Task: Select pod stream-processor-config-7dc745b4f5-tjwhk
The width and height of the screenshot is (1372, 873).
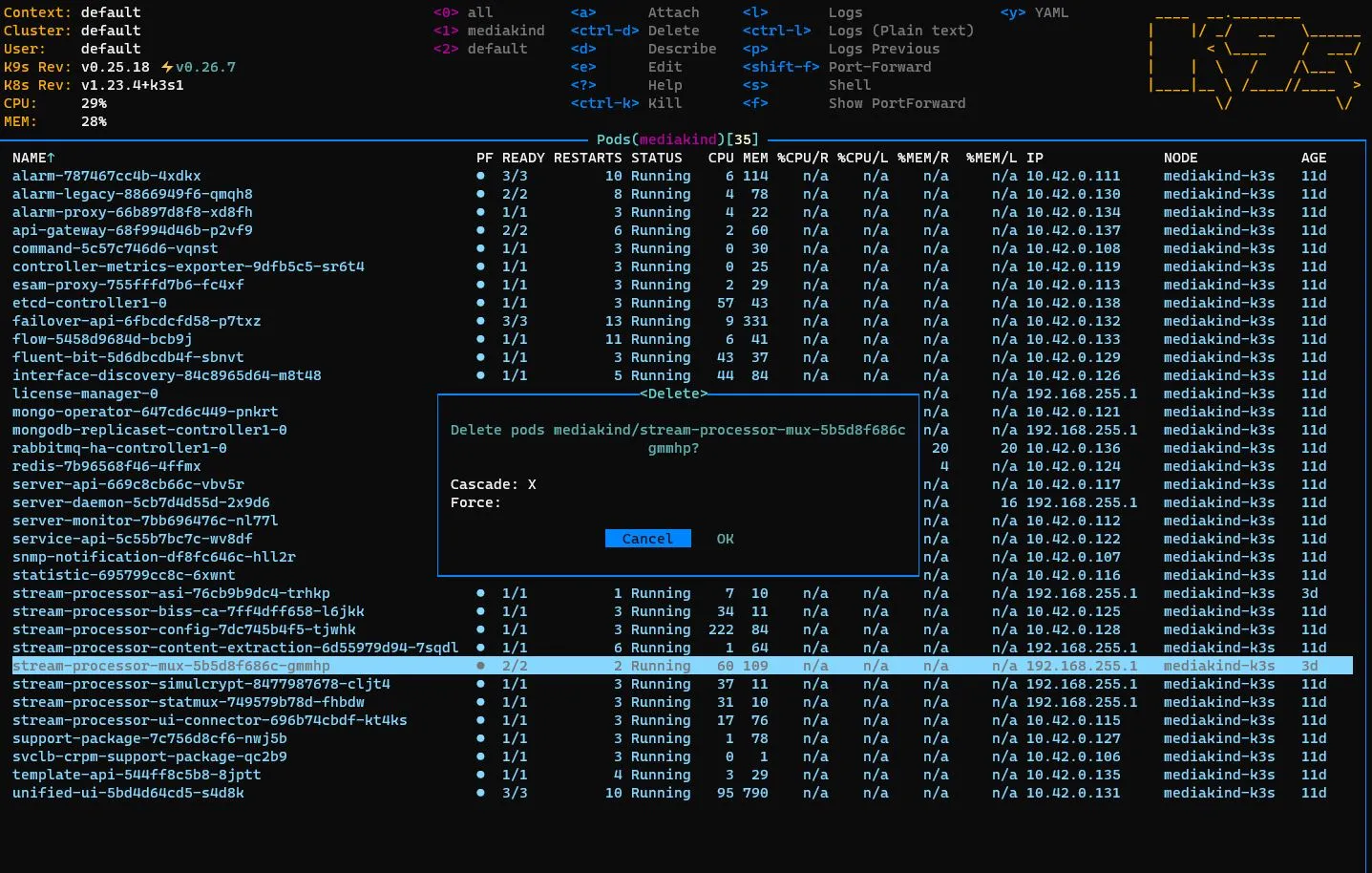Action: coord(183,629)
